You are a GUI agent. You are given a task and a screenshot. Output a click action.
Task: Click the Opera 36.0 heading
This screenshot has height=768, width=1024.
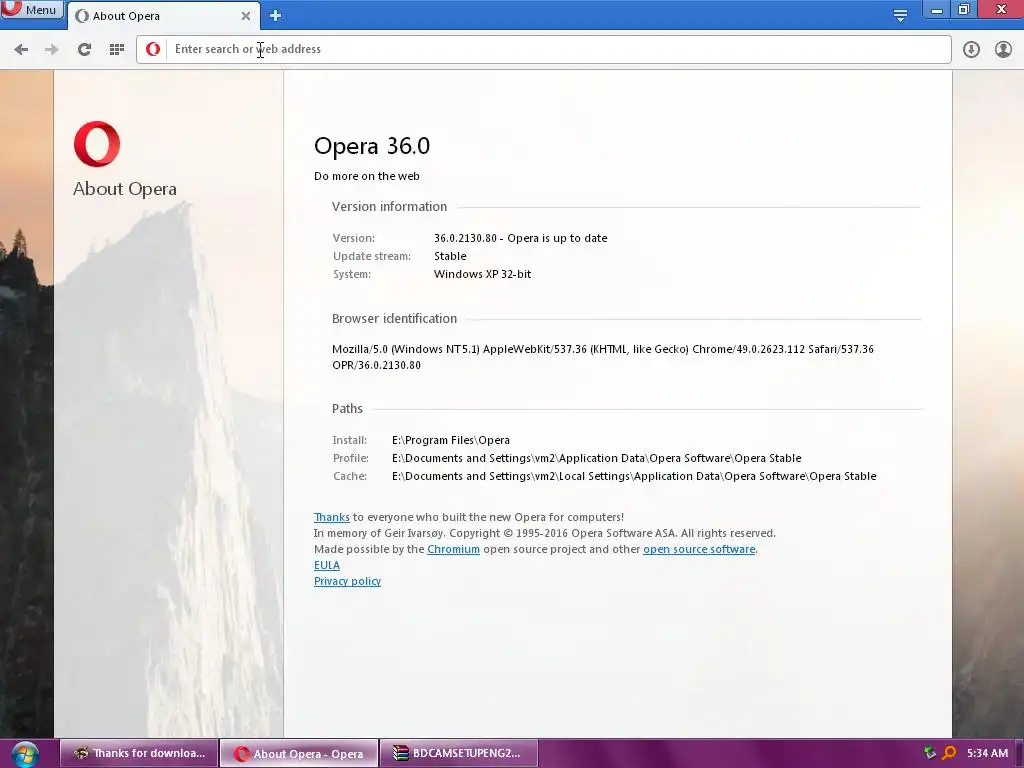pyautogui.click(x=372, y=146)
